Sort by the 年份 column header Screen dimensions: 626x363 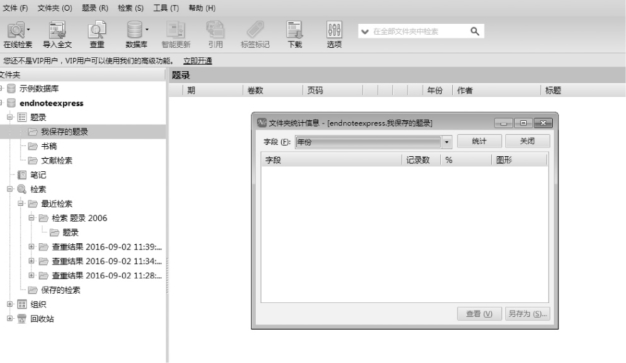437,90
